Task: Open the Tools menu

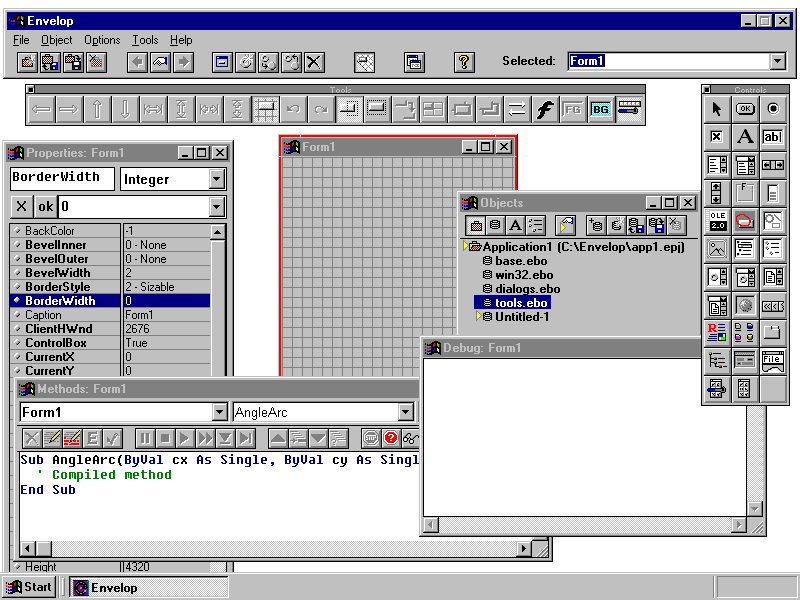Action: 145,40
